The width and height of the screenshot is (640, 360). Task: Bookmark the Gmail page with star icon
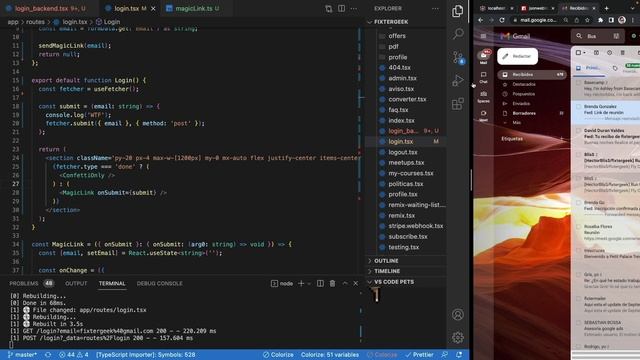587,20
